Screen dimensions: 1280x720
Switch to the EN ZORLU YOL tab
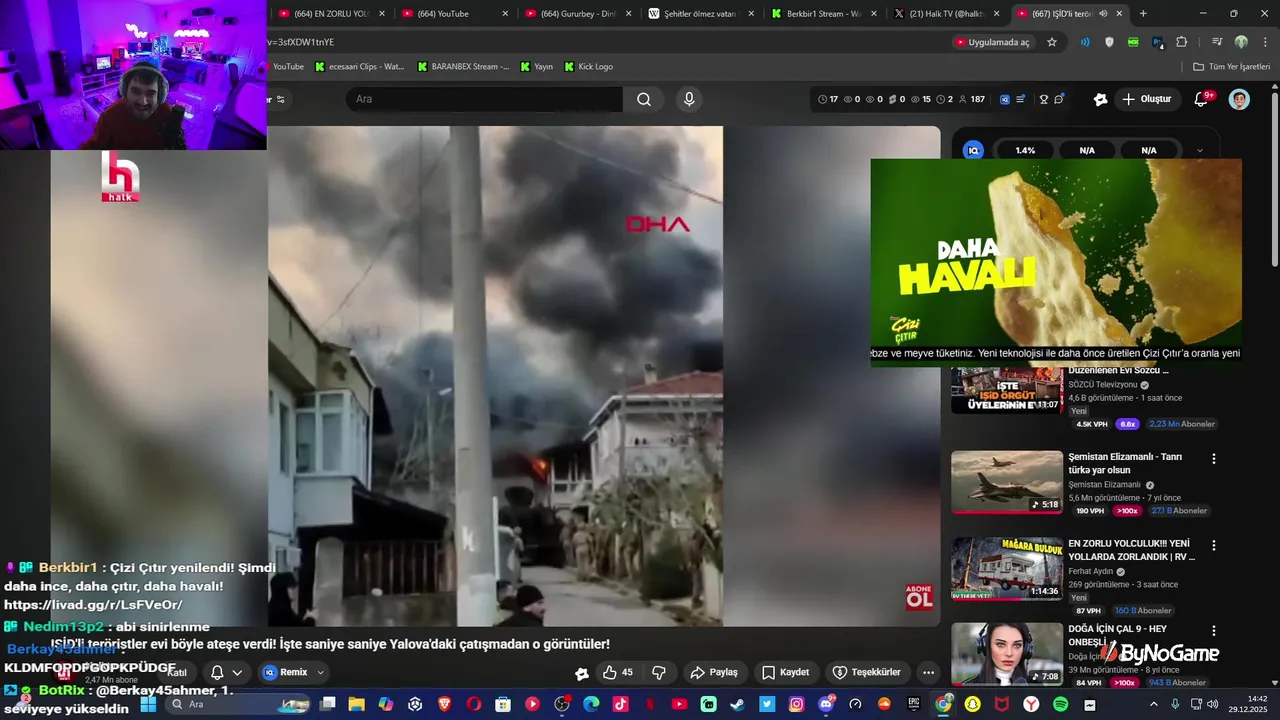[330, 13]
